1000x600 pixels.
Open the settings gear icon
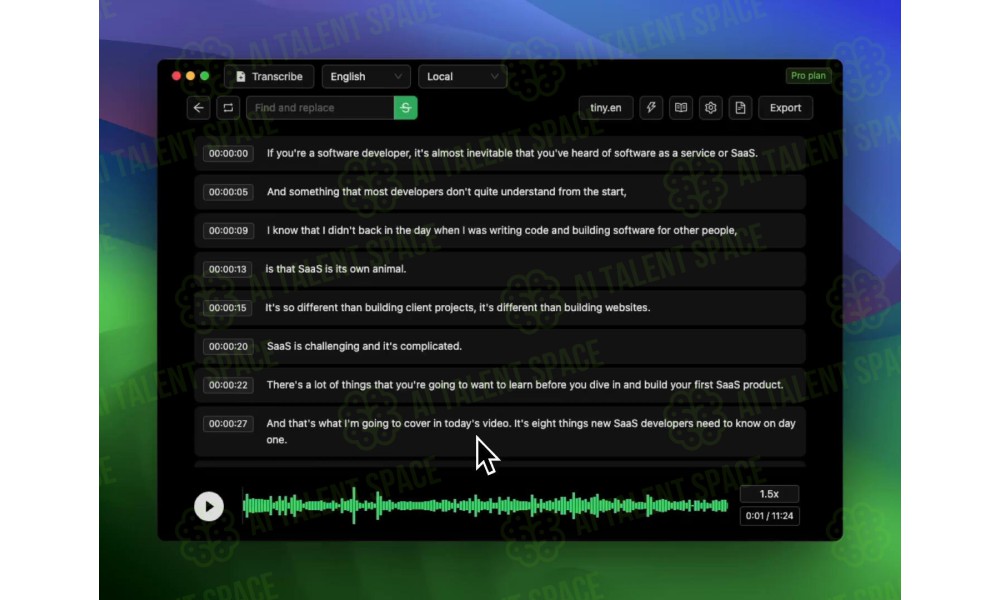(710, 108)
